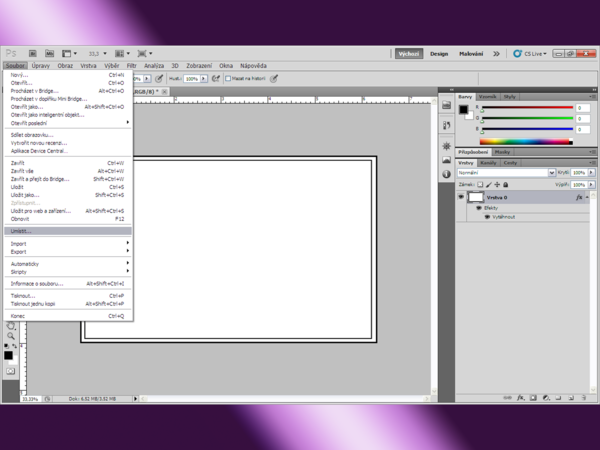
Task: Choose 'Umístit...' in the Soubor menu
Action: (x=22, y=230)
